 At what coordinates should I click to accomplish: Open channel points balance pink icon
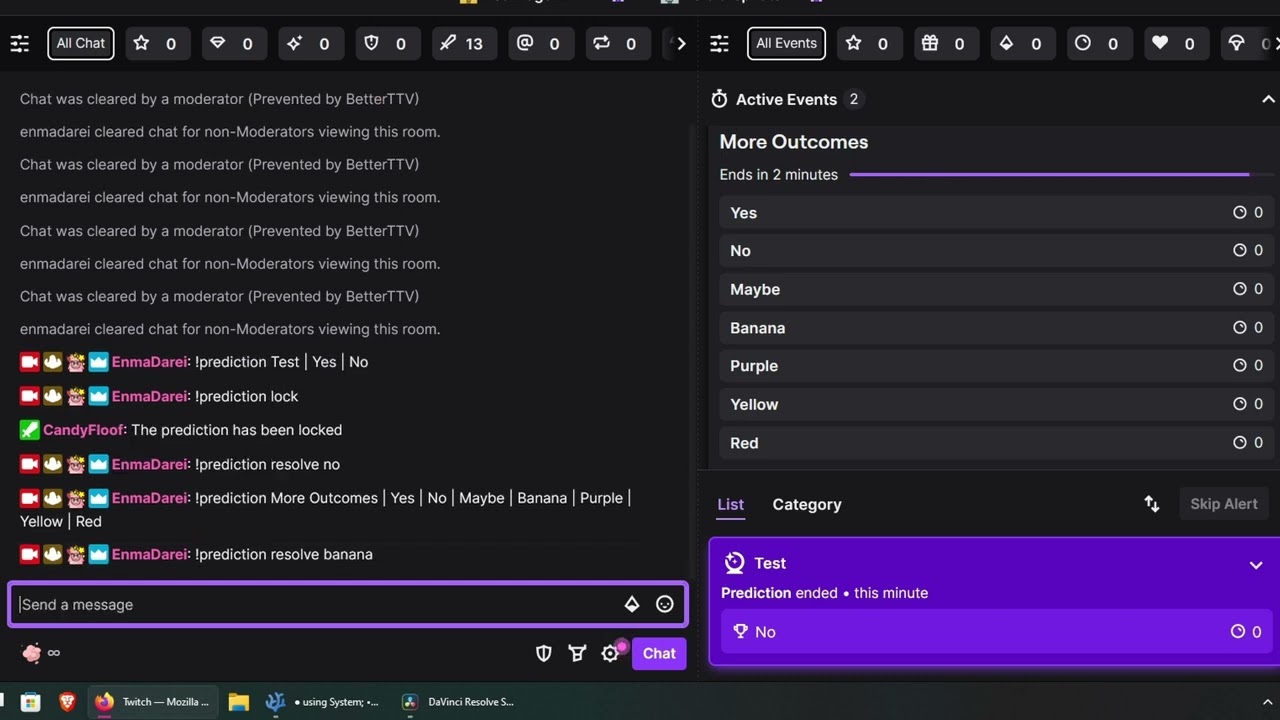coord(31,653)
